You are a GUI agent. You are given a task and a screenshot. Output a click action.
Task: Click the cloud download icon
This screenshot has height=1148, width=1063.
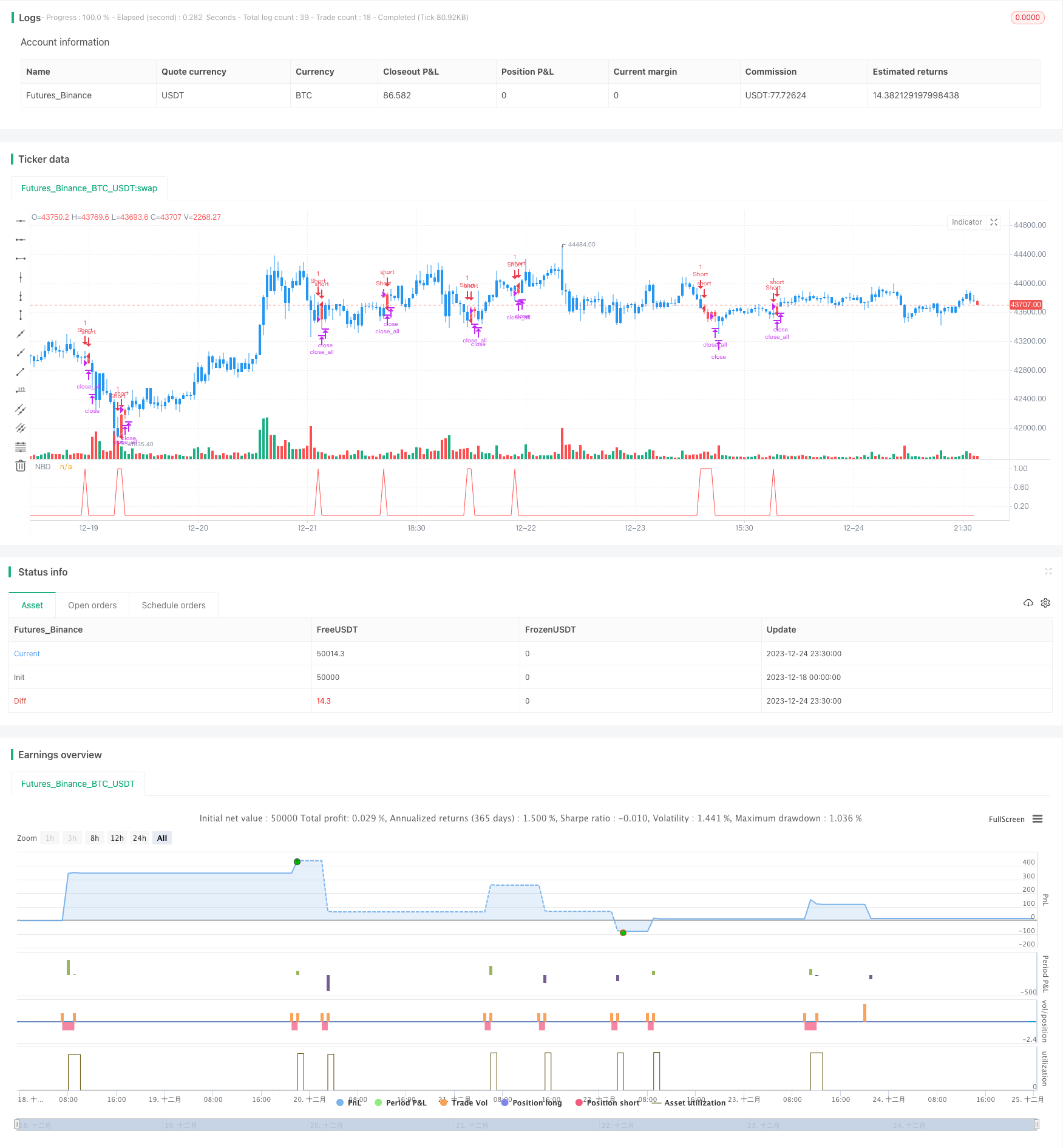(1028, 603)
